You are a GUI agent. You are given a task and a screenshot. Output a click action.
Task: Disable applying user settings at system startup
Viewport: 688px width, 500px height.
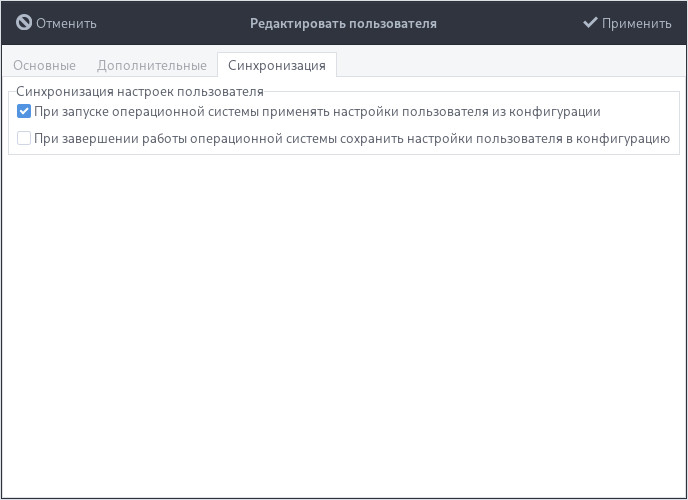pyautogui.click(x=24, y=112)
